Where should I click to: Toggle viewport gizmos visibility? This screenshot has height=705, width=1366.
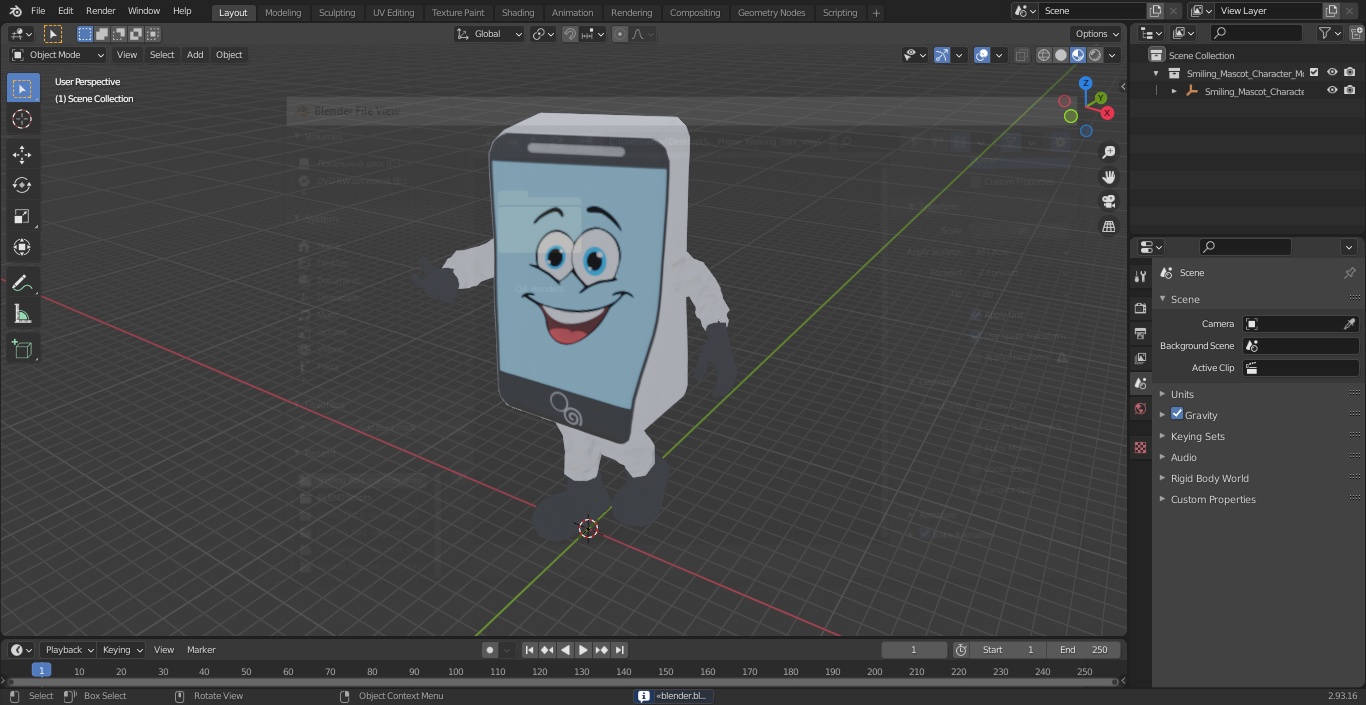tap(942, 55)
